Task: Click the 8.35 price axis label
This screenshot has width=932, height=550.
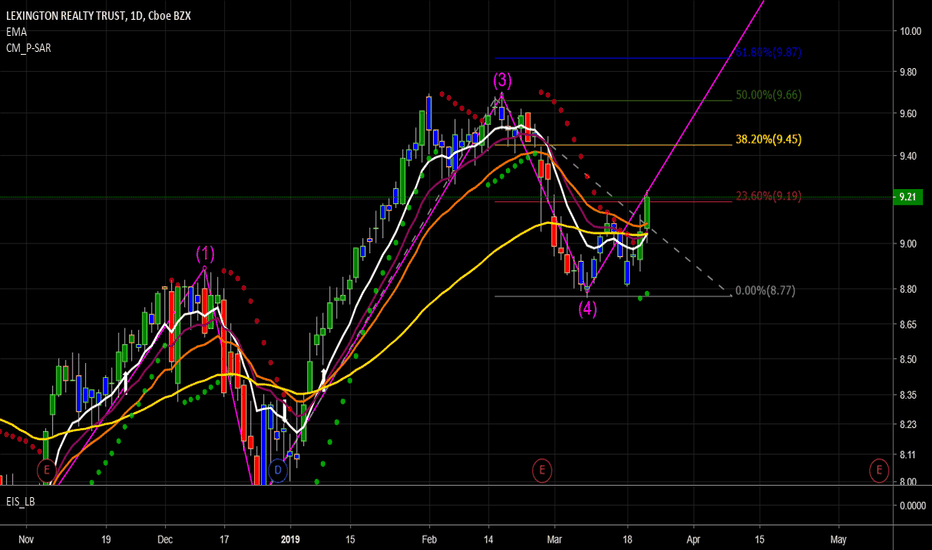Action: [908, 395]
